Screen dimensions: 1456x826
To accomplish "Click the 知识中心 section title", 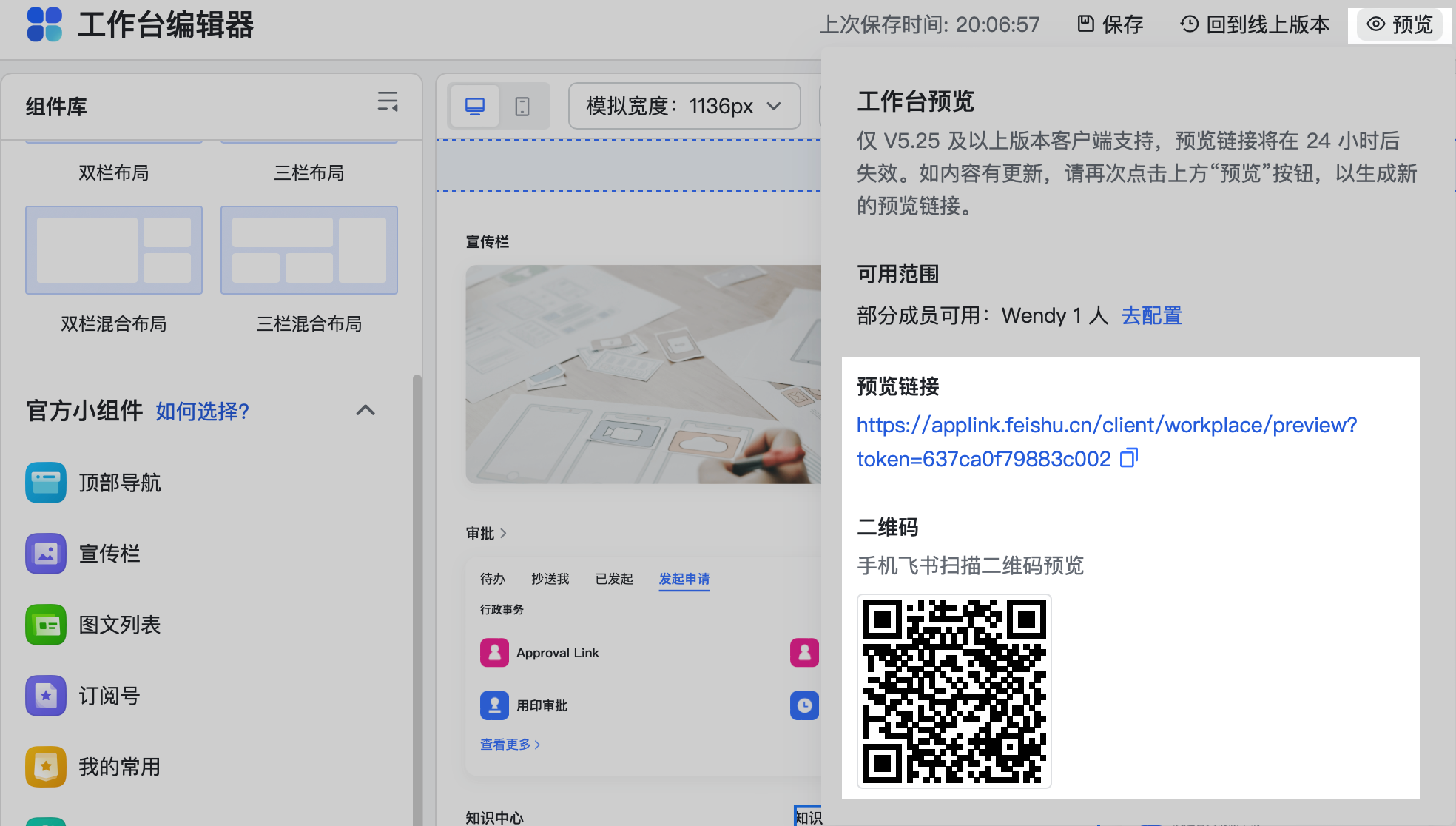I will click(494, 817).
